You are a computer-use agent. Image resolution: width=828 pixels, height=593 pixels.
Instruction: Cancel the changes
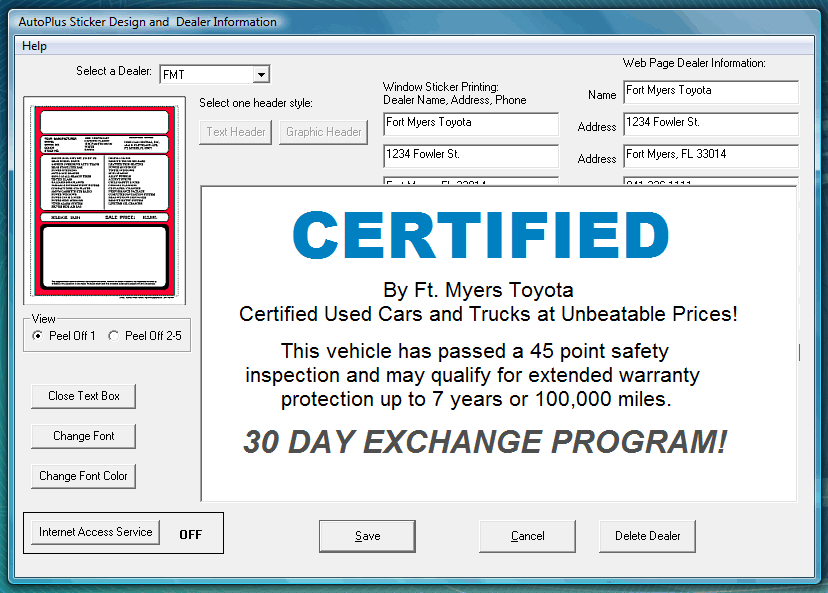pyautogui.click(x=528, y=536)
